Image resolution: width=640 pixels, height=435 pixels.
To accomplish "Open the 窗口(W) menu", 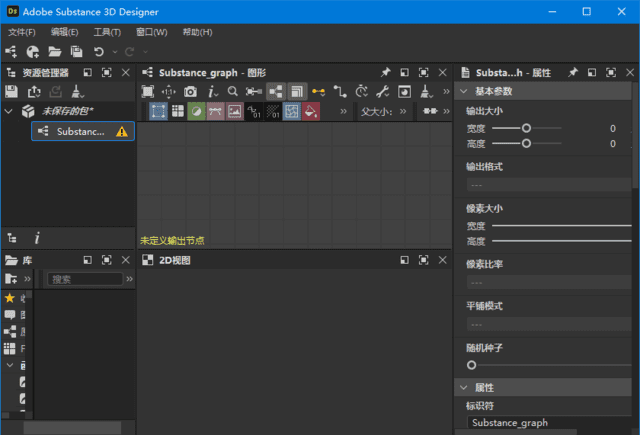I will point(151,32).
